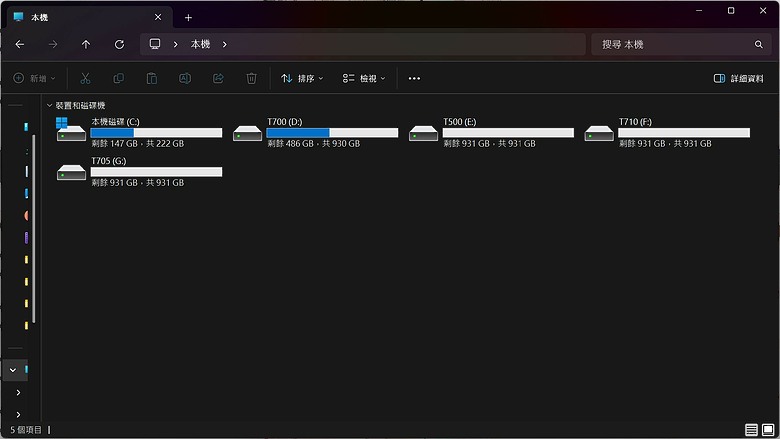This screenshot has width=780, height=439.
Task: Click the Paste clipboard icon
Action: [152, 79]
